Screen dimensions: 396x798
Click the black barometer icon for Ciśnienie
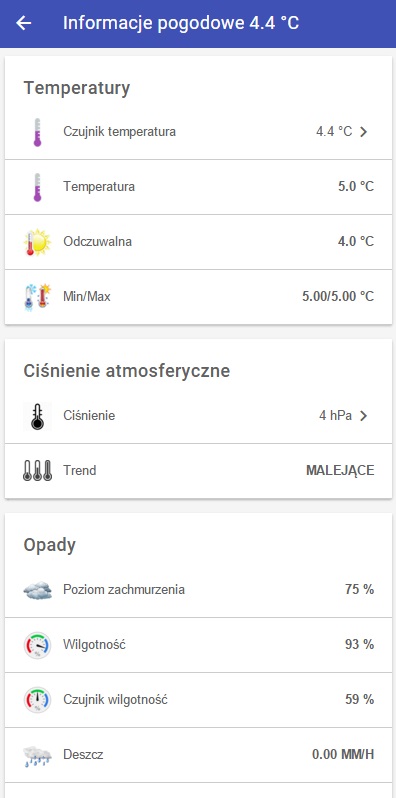[x=37, y=416]
